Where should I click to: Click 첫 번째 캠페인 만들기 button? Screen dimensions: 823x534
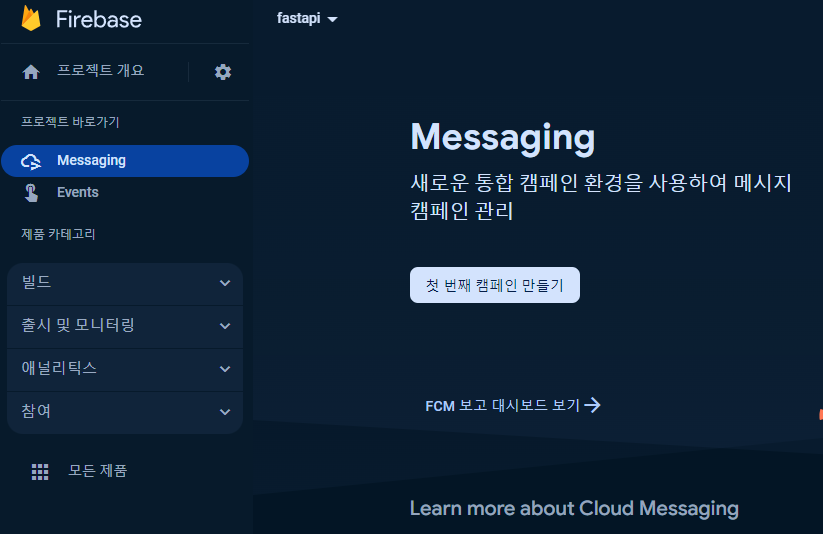(x=494, y=285)
